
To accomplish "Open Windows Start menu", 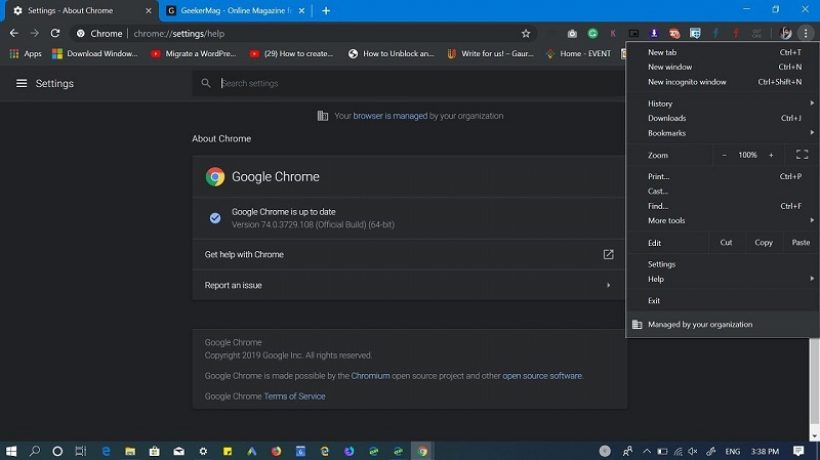I will [x=11, y=451].
